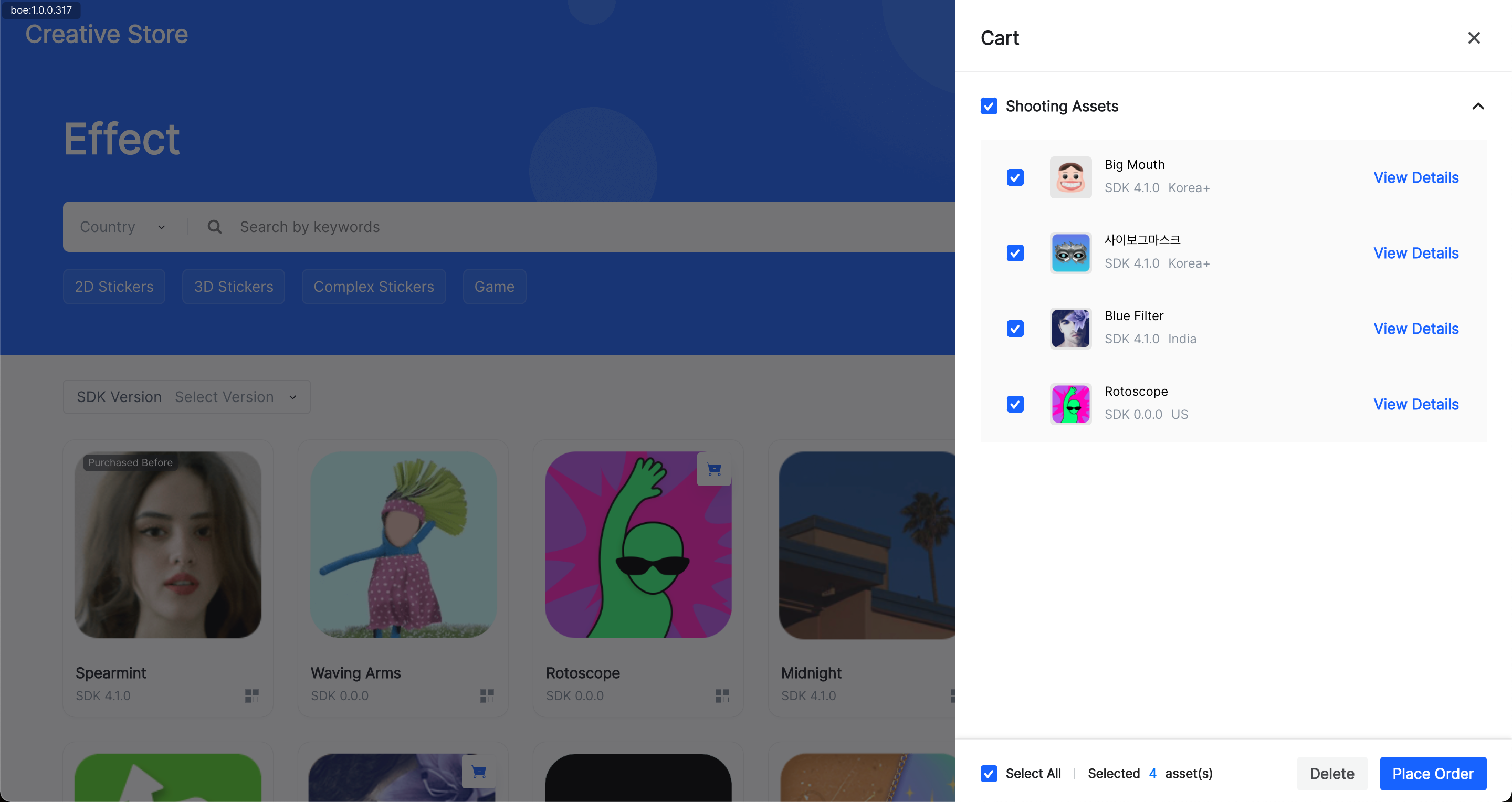
Task: Open the Country dropdown
Action: tap(123, 227)
